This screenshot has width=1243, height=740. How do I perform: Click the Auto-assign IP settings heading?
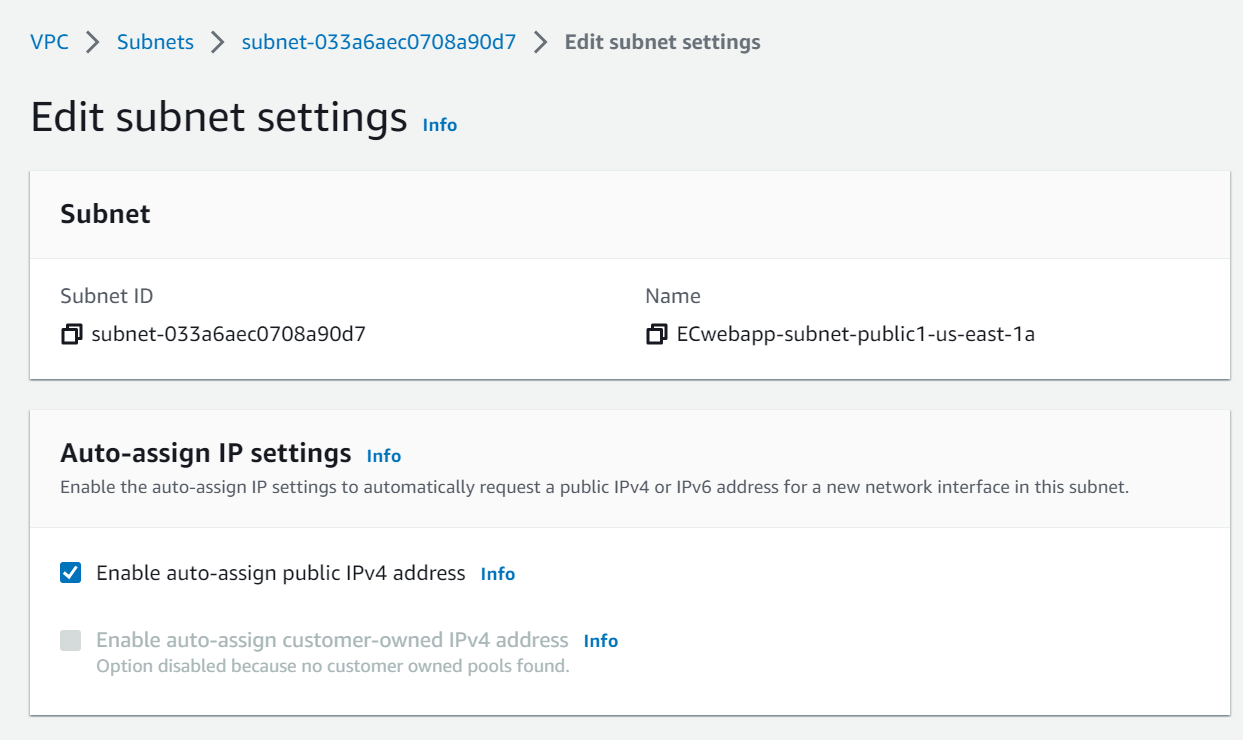pyautogui.click(x=206, y=454)
